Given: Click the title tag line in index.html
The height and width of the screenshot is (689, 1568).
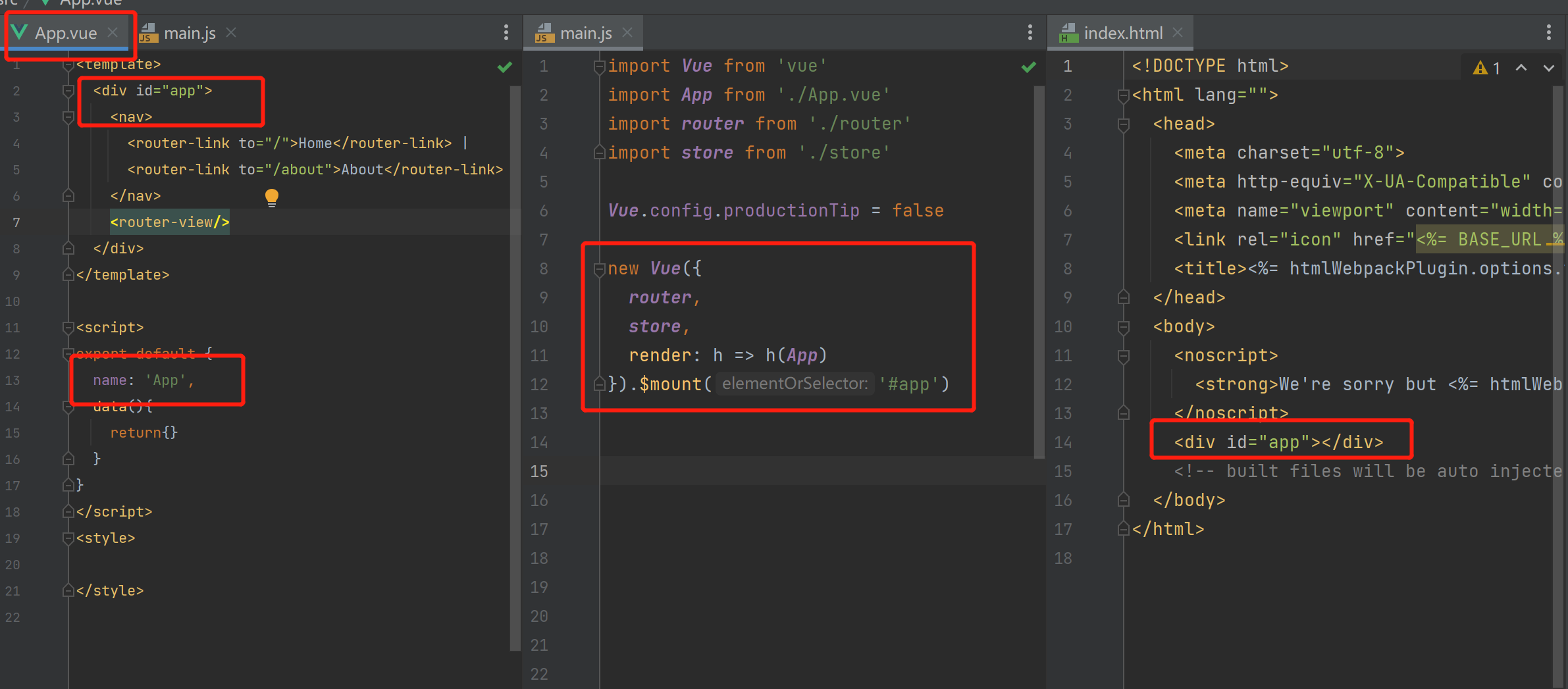Looking at the screenshot, I should click(x=1368, y=268).
